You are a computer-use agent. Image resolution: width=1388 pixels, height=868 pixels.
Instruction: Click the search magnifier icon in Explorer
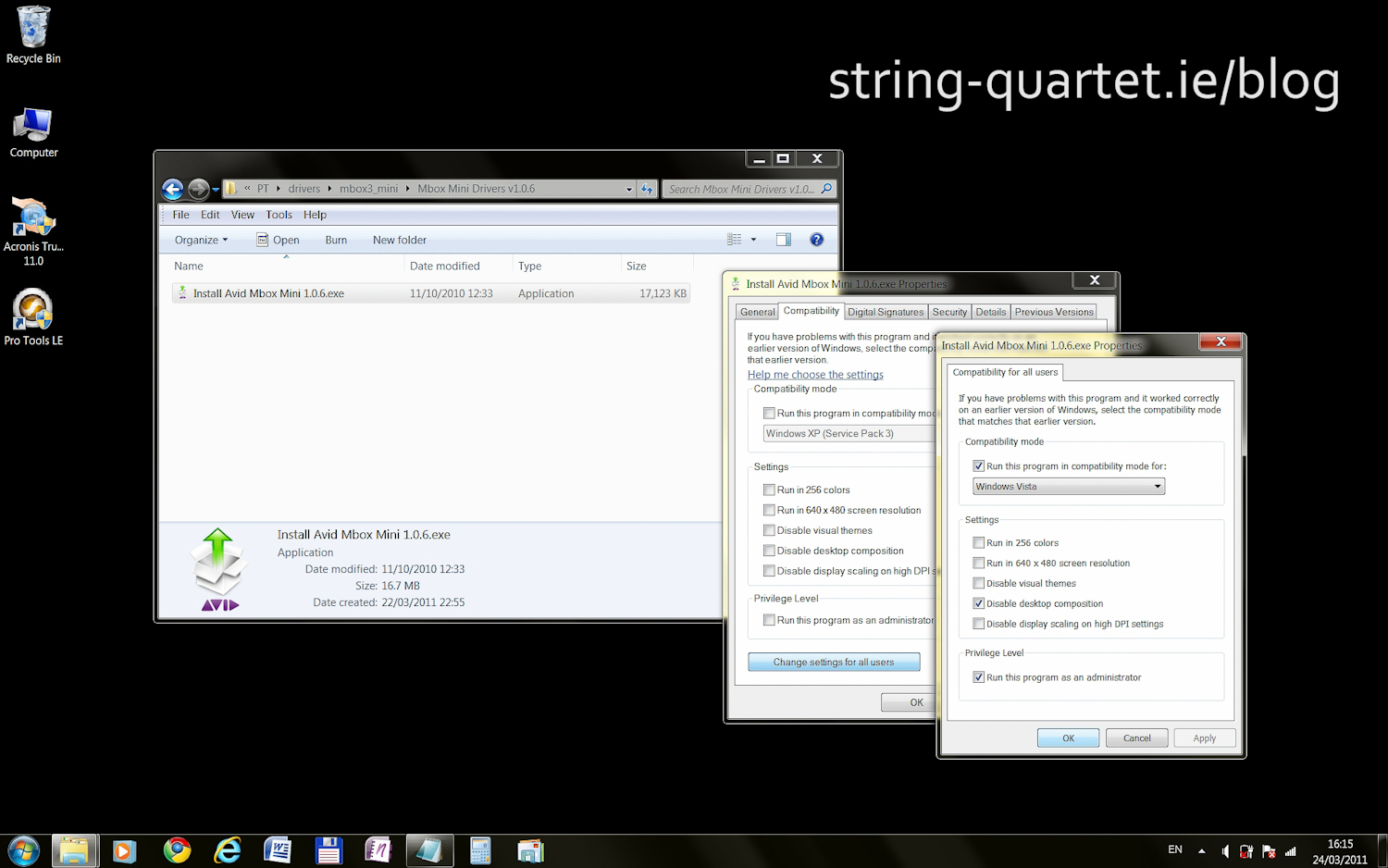(826, 189)
